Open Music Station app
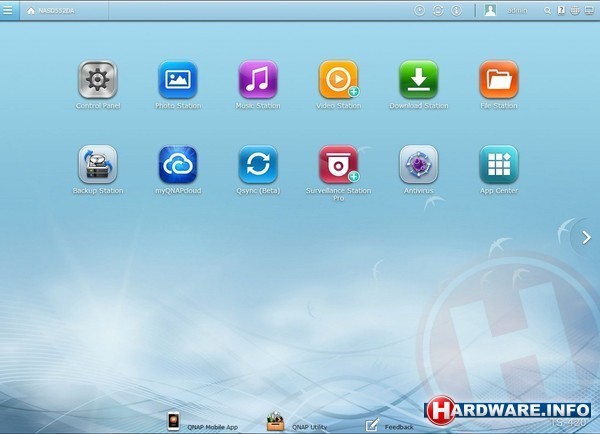This screenshot has width=600, height=434. tap(258, 80)
